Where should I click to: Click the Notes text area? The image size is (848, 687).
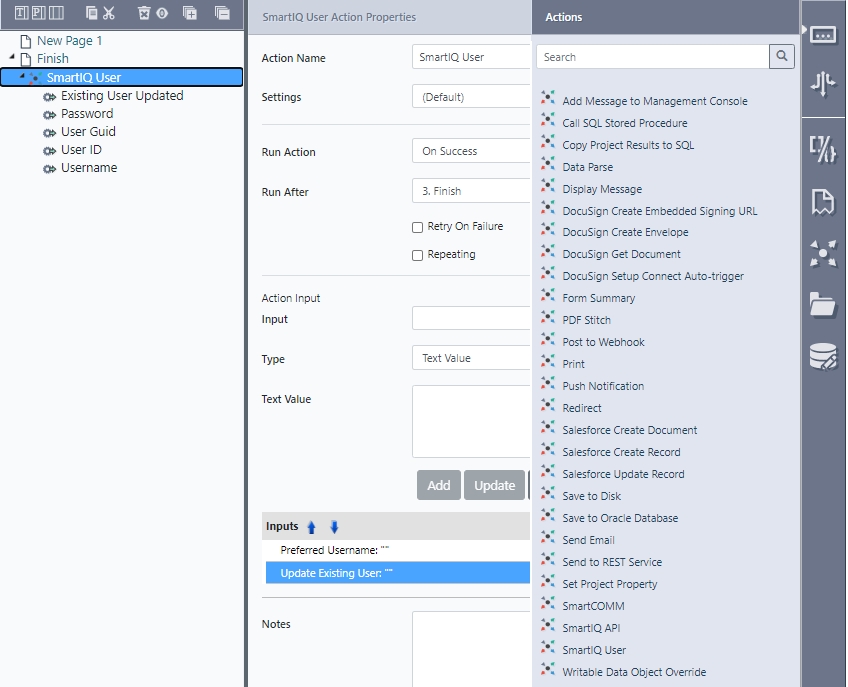[471, 649]
